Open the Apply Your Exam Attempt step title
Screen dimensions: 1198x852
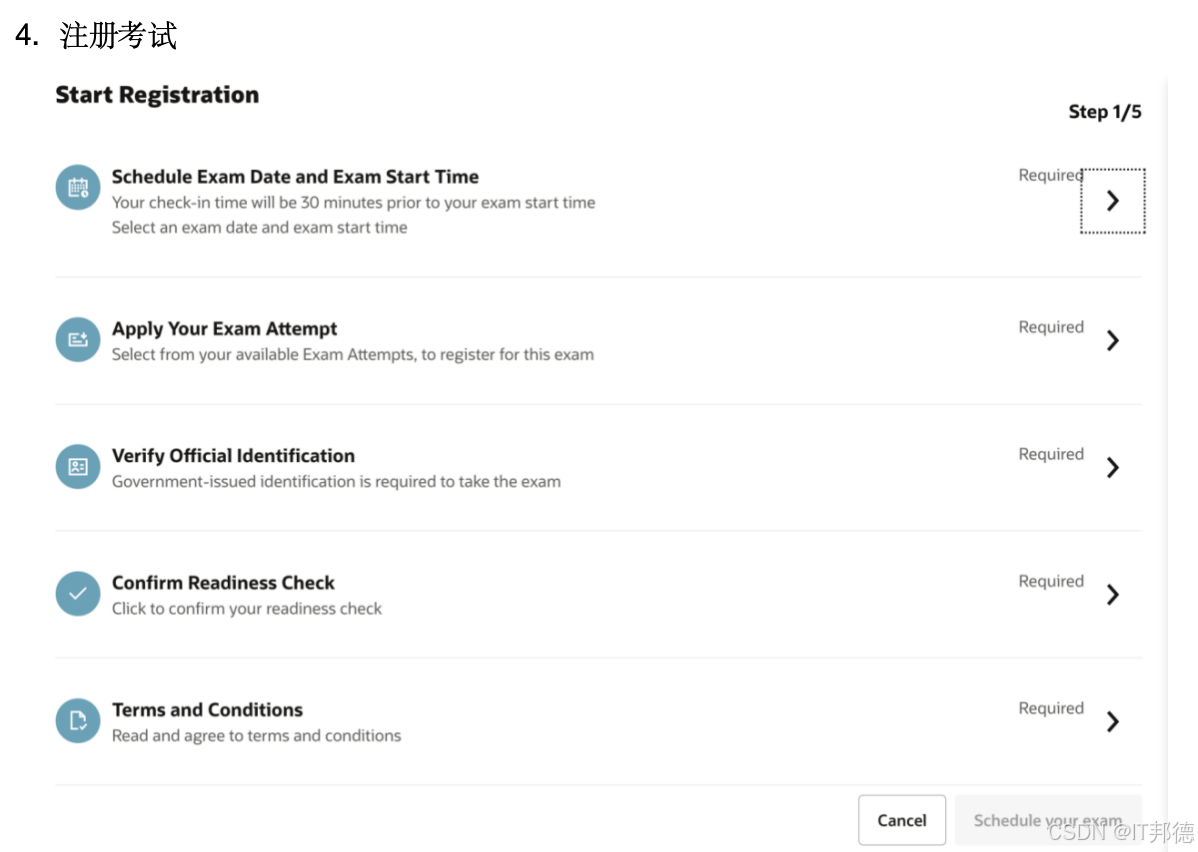(x=224, y=329)
